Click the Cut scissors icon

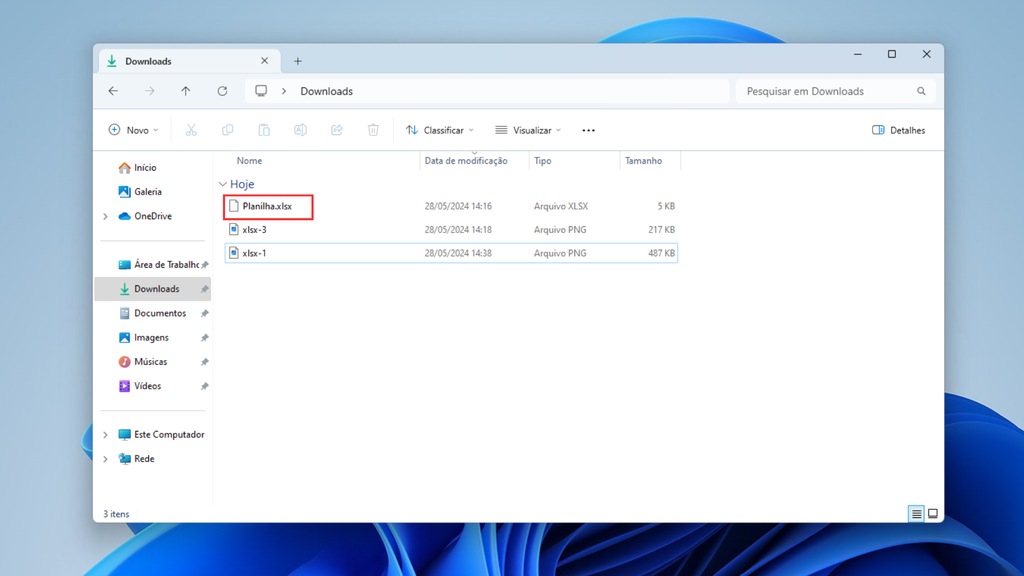click(191, 130)
